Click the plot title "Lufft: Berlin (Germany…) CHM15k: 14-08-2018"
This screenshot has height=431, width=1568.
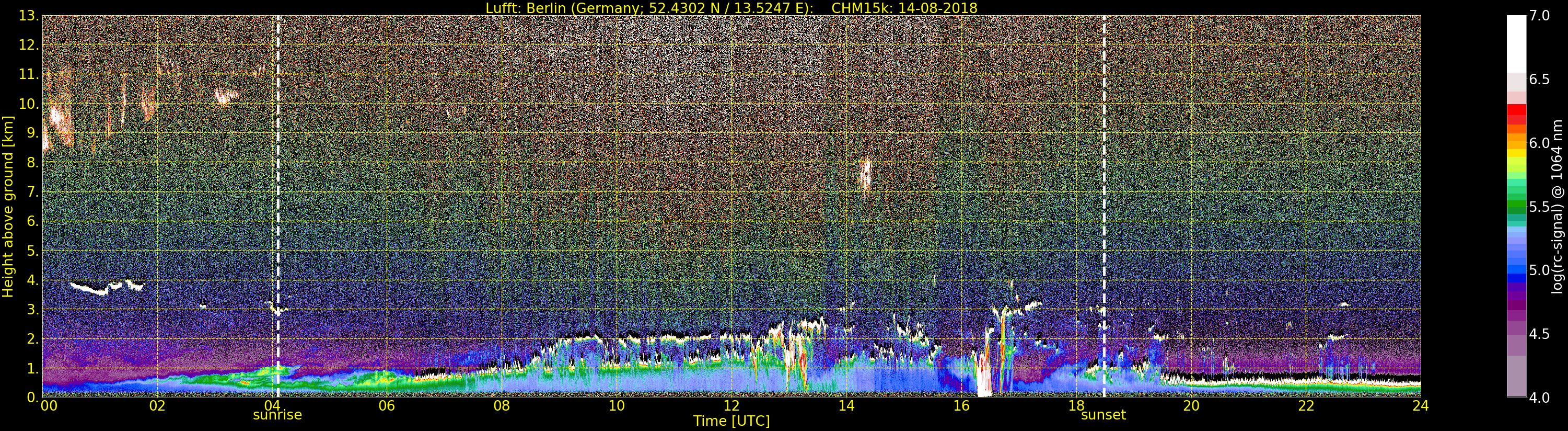(x=731, y=8)
